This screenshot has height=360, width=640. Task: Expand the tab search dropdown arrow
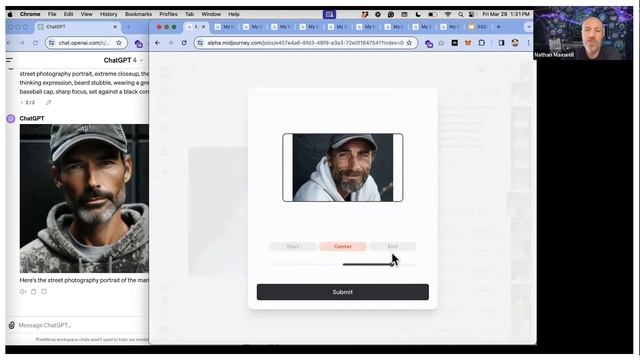(x=528, y=27)
